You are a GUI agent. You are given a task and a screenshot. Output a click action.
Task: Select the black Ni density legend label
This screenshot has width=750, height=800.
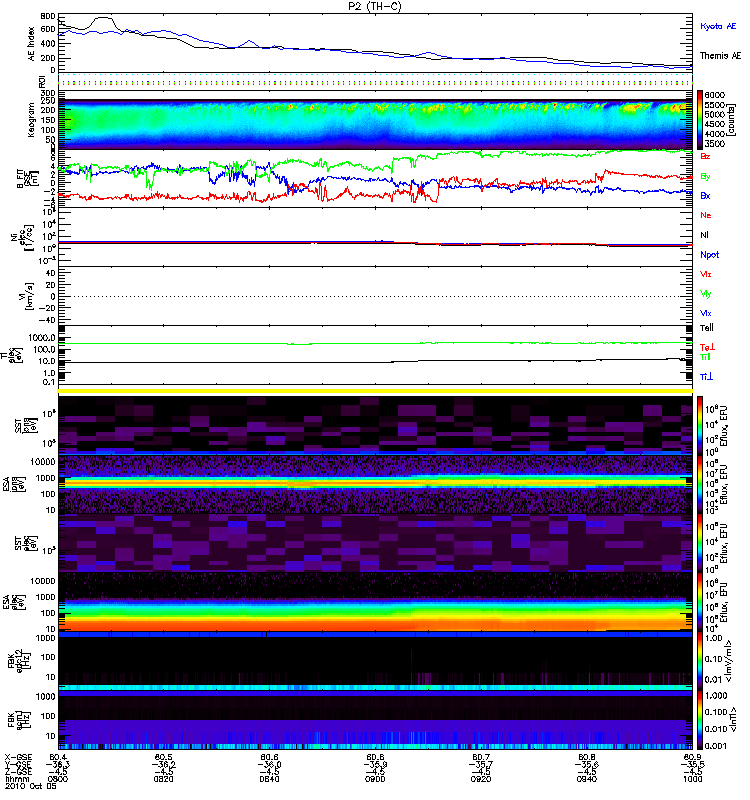pyautogui.click(x=704, y=235)
